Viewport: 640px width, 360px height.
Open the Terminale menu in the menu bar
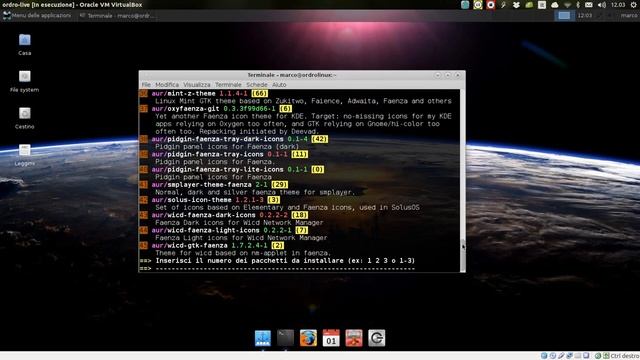point(228,84)
